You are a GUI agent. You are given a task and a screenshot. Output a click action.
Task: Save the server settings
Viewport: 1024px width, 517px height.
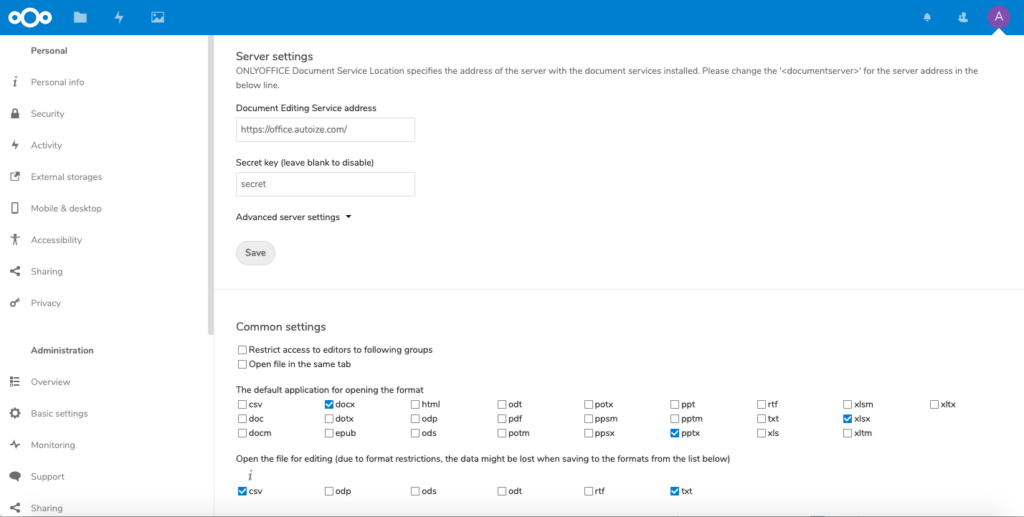(x=255, y=253)
